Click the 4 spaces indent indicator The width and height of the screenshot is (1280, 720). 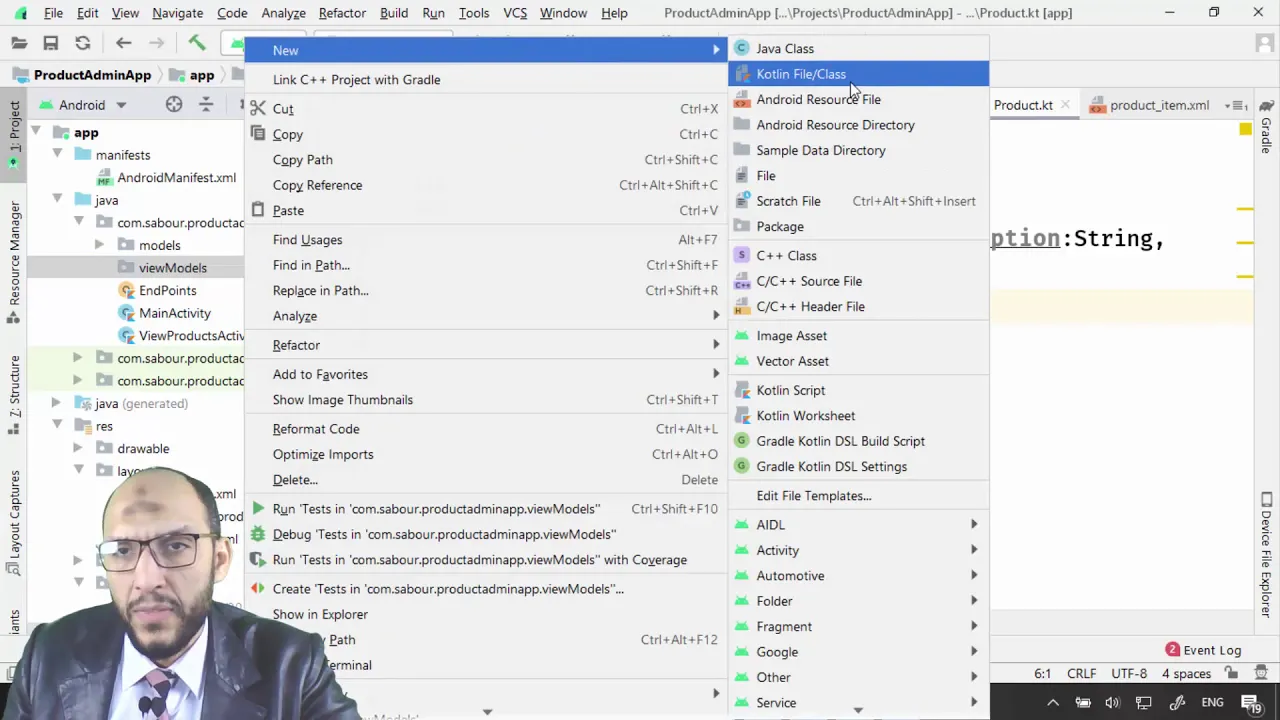click(1186, 674)
